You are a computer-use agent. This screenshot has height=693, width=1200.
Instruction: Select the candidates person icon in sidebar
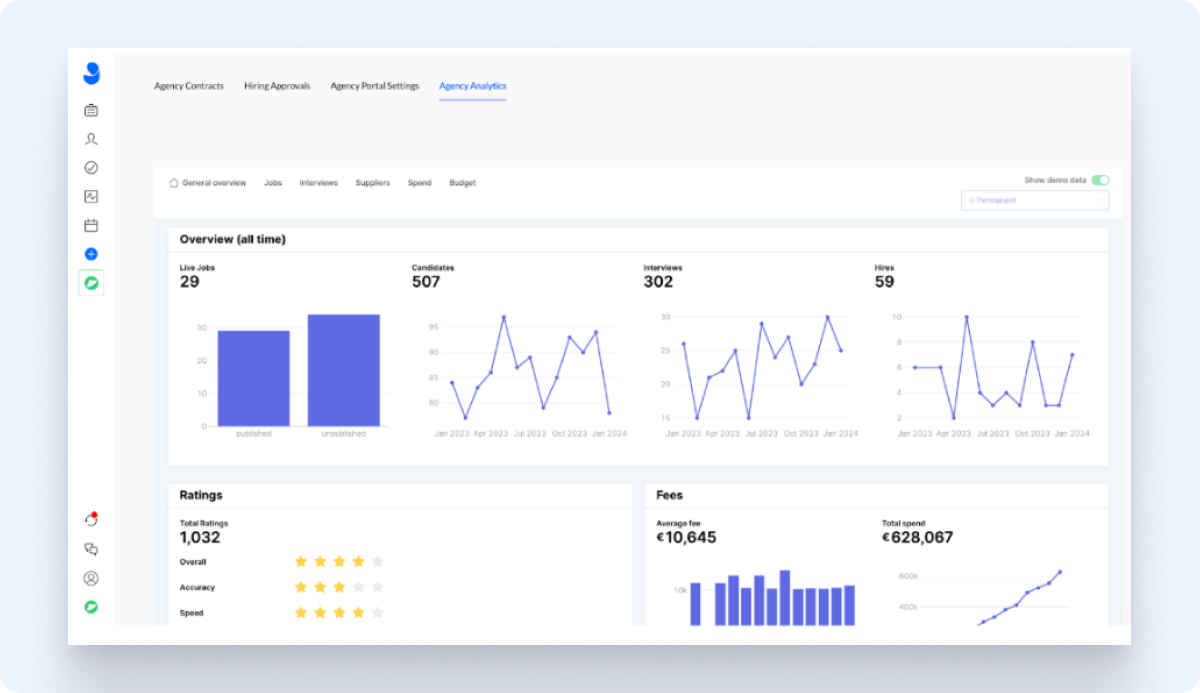click(x=91, y=139)
